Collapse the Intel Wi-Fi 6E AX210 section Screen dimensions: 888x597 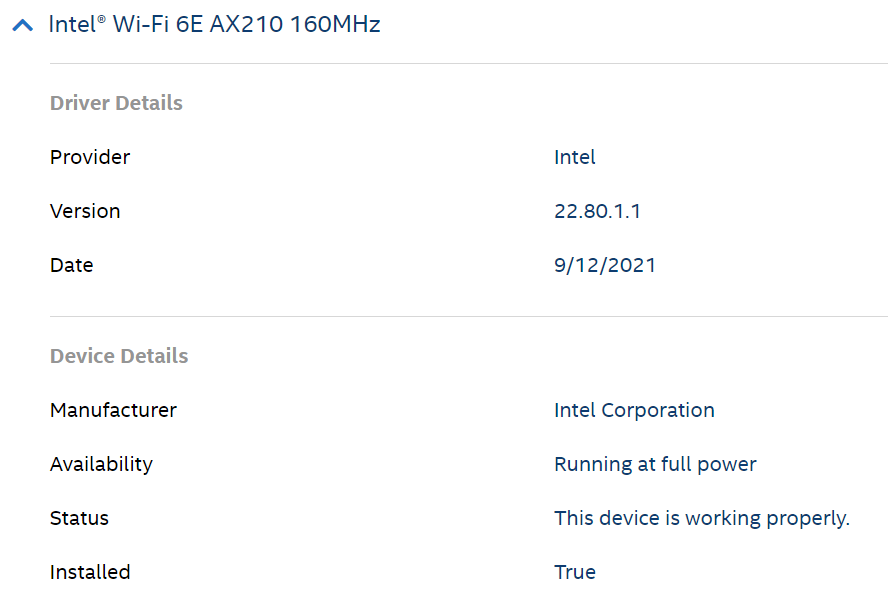coord(21,23)
